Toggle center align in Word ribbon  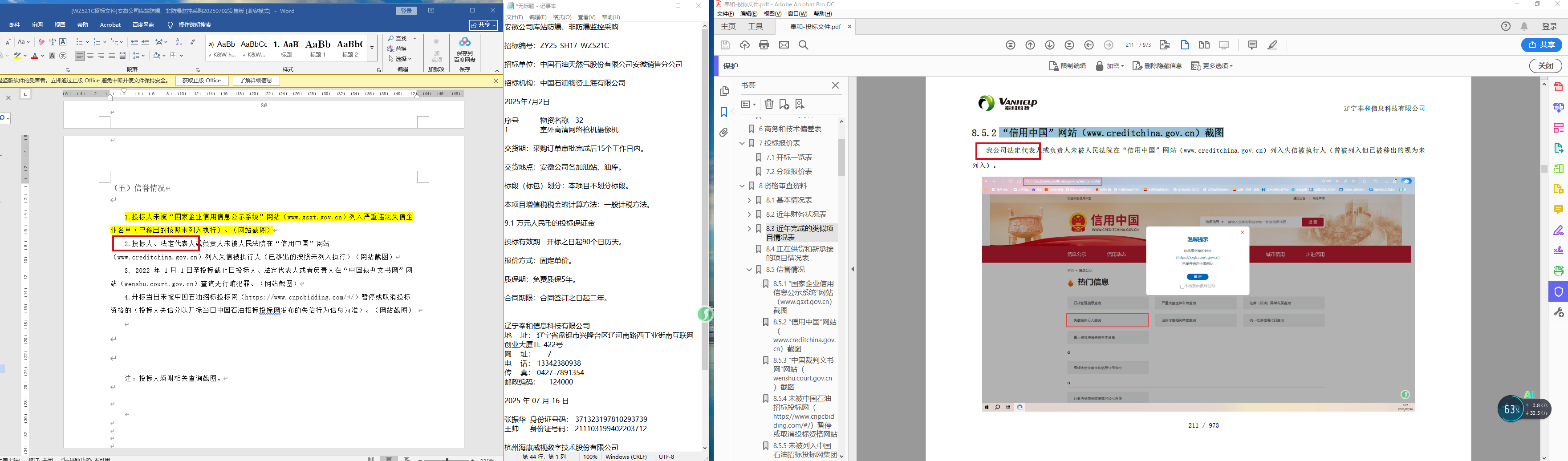(90, 56)
